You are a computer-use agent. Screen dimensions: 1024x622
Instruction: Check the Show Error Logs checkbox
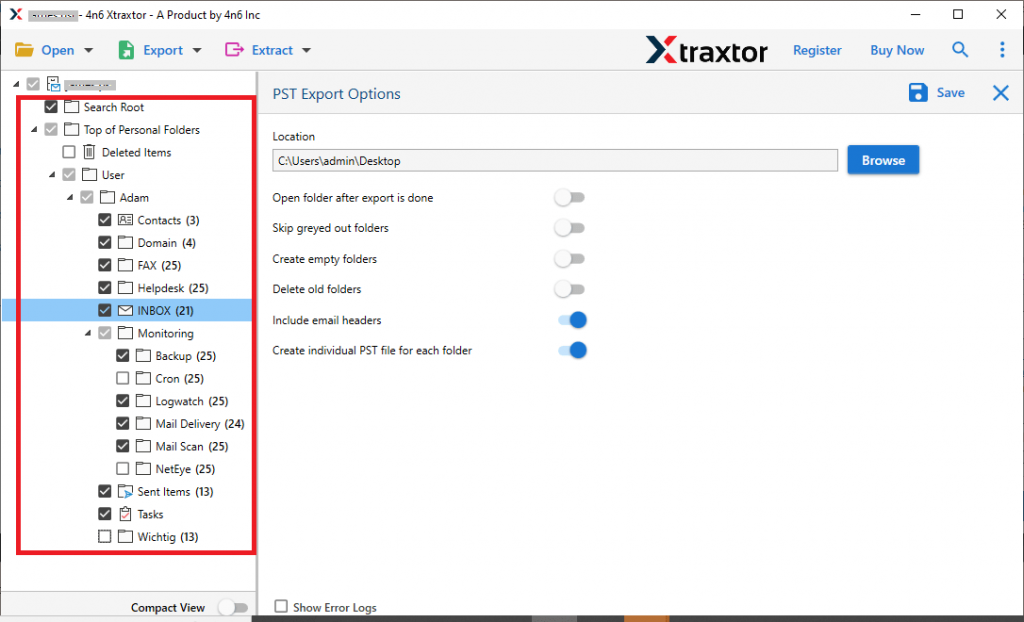pos(281,606)
